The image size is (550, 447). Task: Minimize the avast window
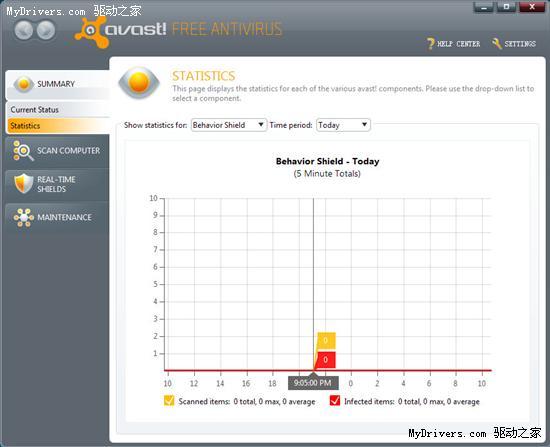click(483, 7)
